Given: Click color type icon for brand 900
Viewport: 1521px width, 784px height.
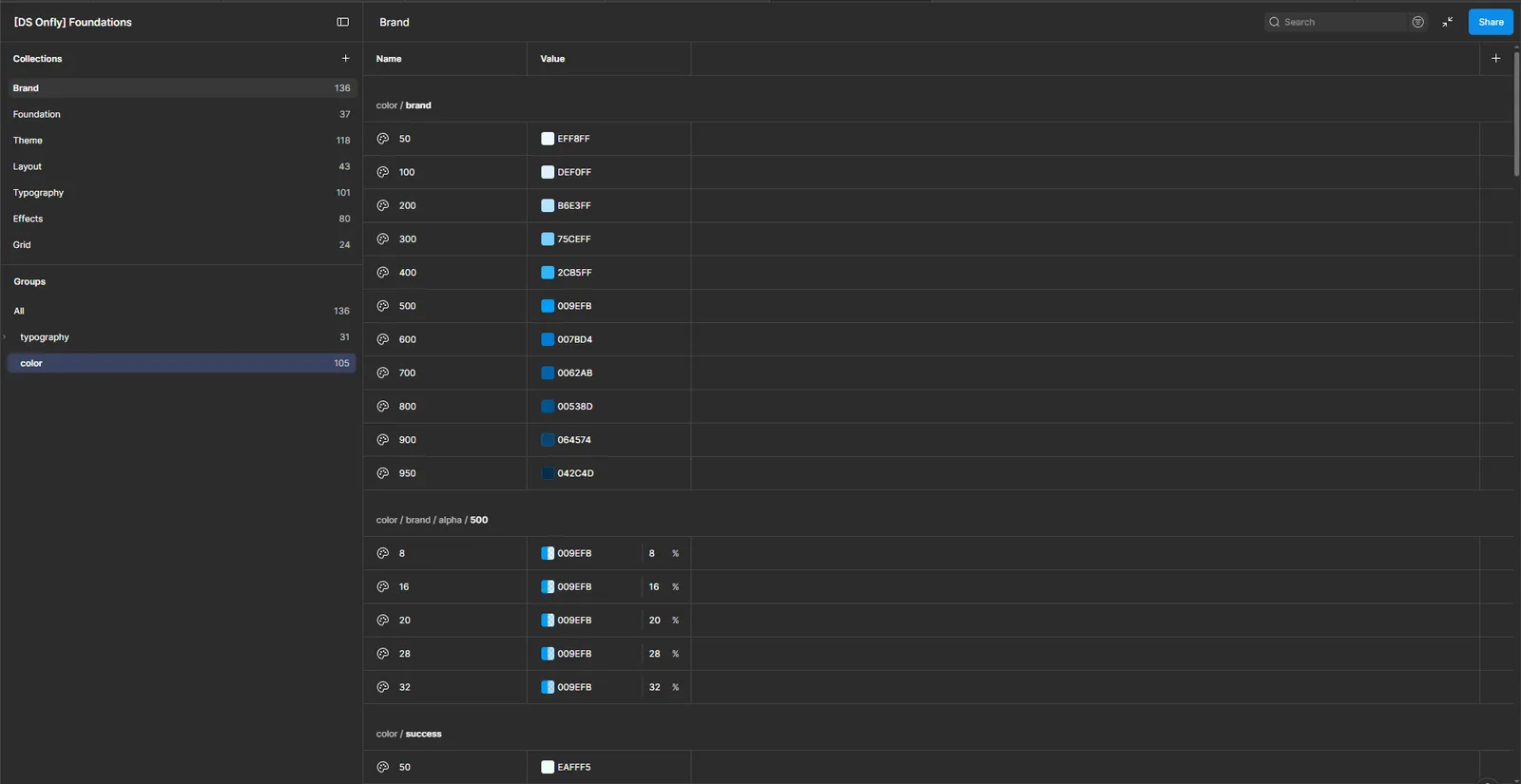Looking at the screenshot, I should (x=383, y=440).
